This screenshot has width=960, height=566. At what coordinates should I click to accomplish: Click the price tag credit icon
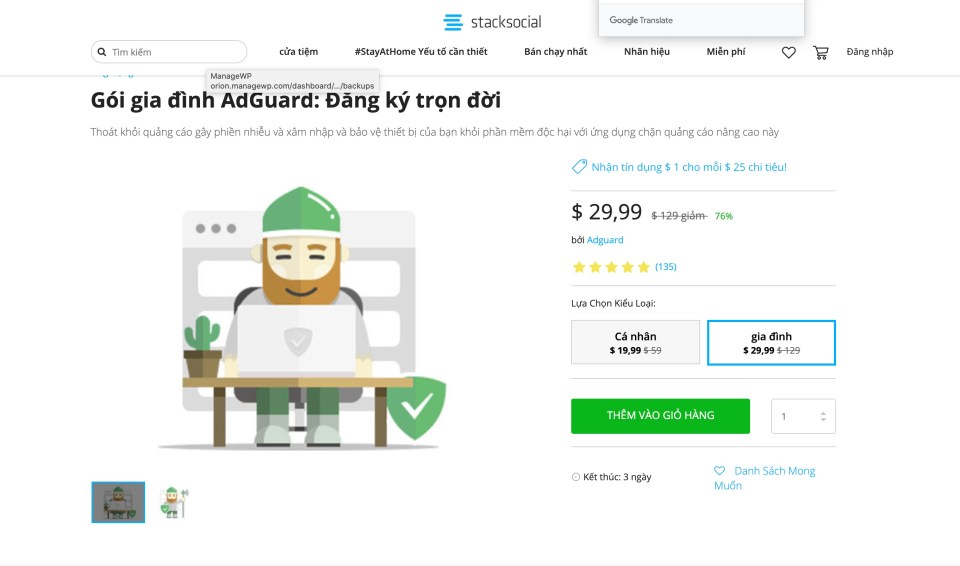[x=579, y=167]
